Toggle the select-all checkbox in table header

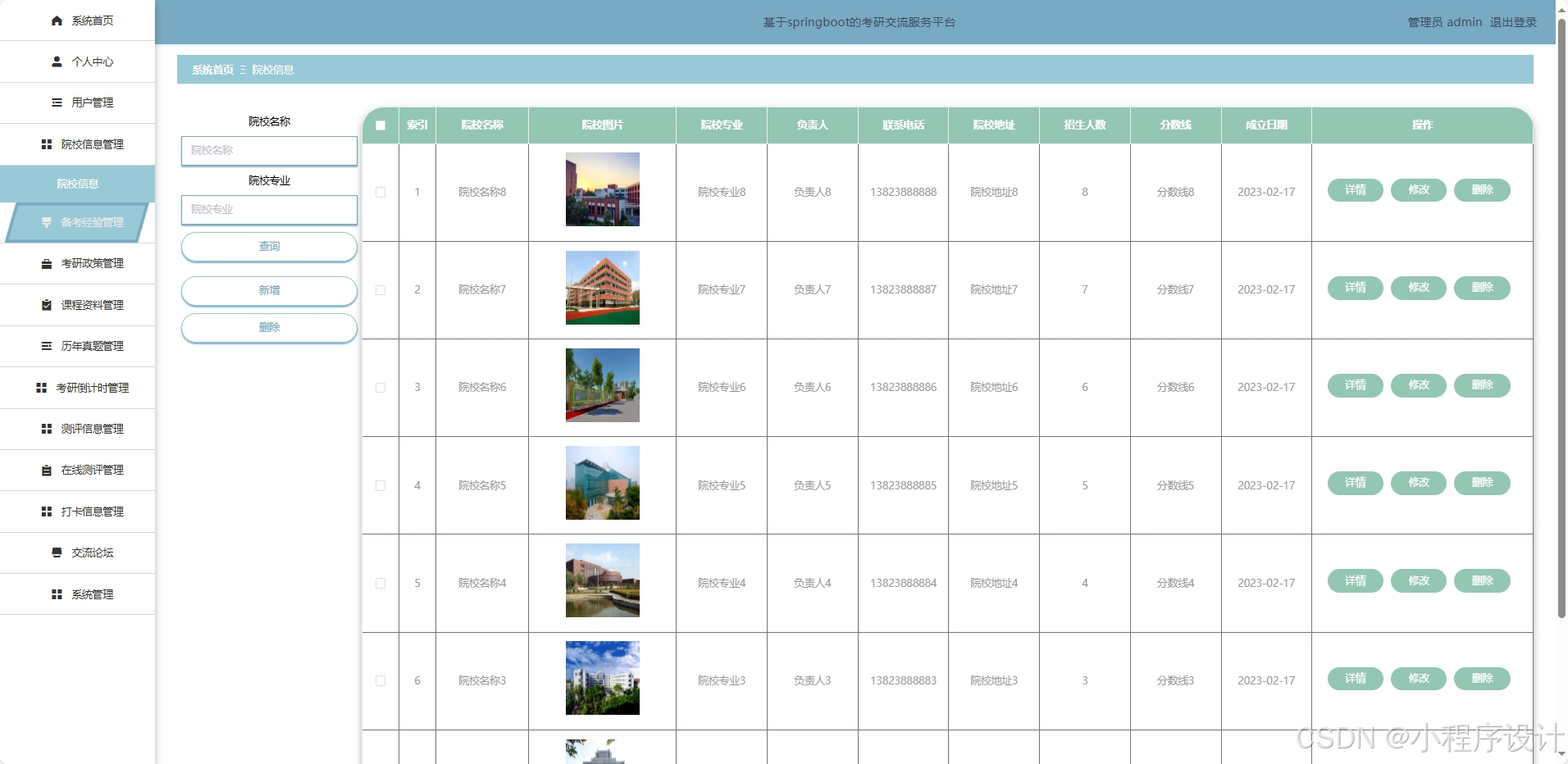coord(381,125)
